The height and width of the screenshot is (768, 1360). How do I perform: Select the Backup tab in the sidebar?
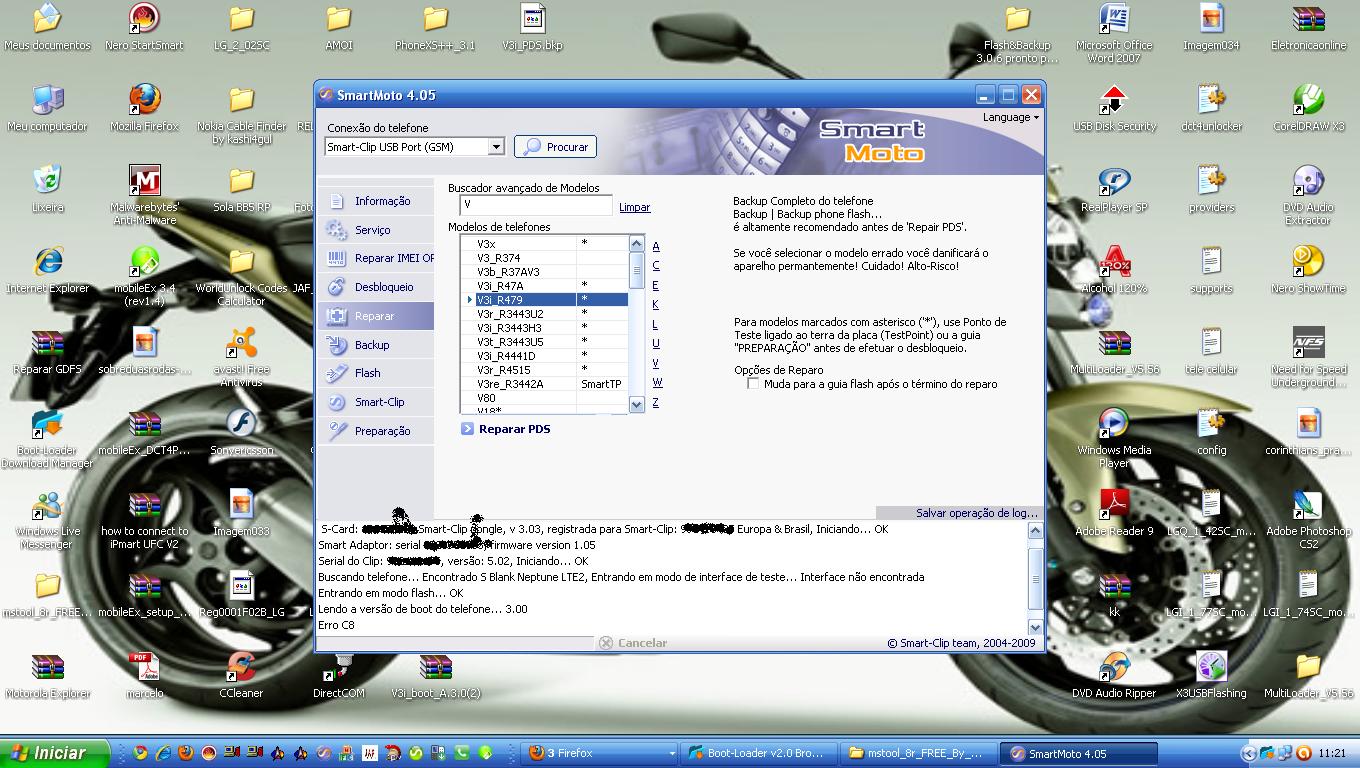(376, 345)
